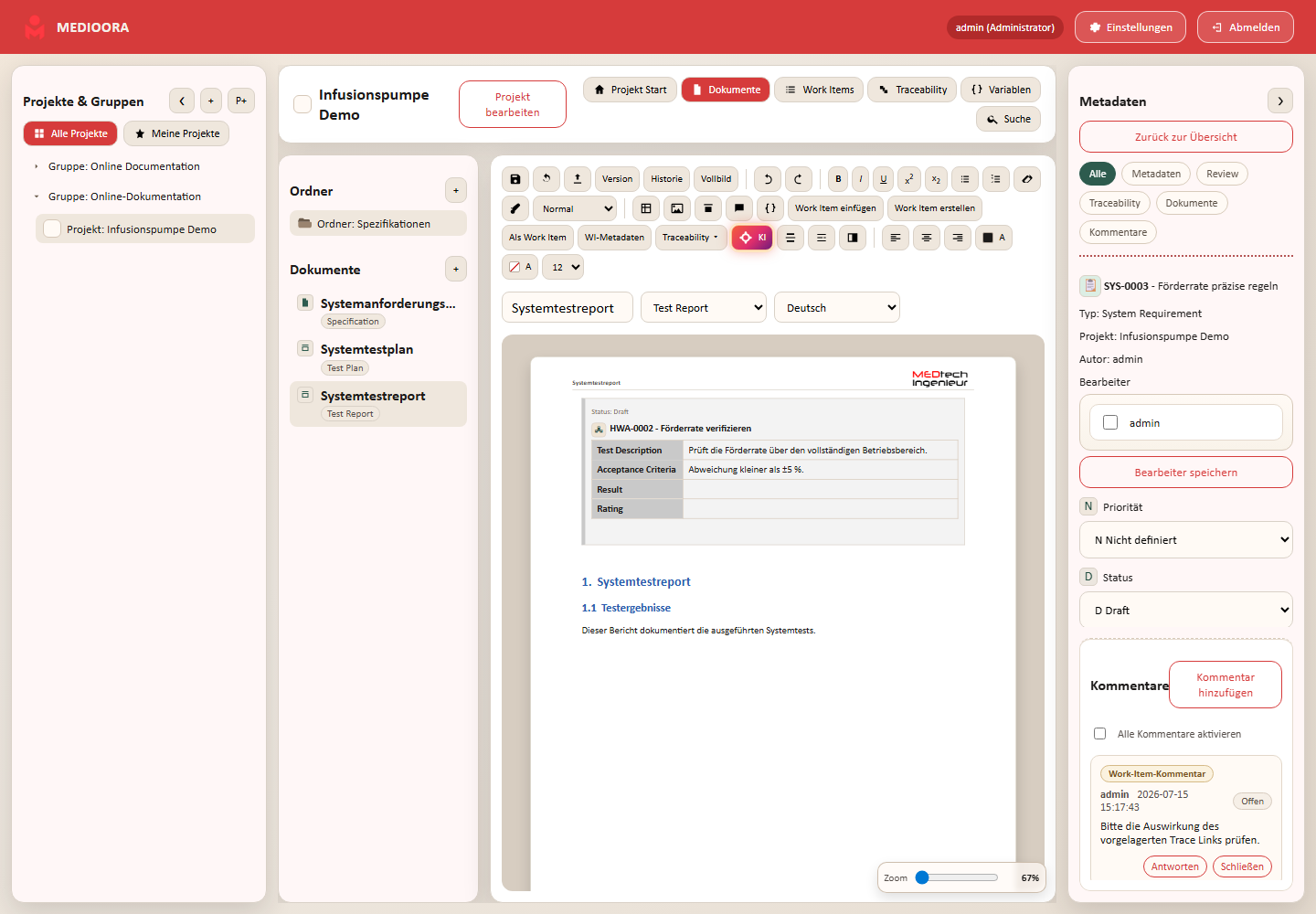Open Einstellungen in header
The width and height of the screenshot is (1316, 914).
[1130, 27]
